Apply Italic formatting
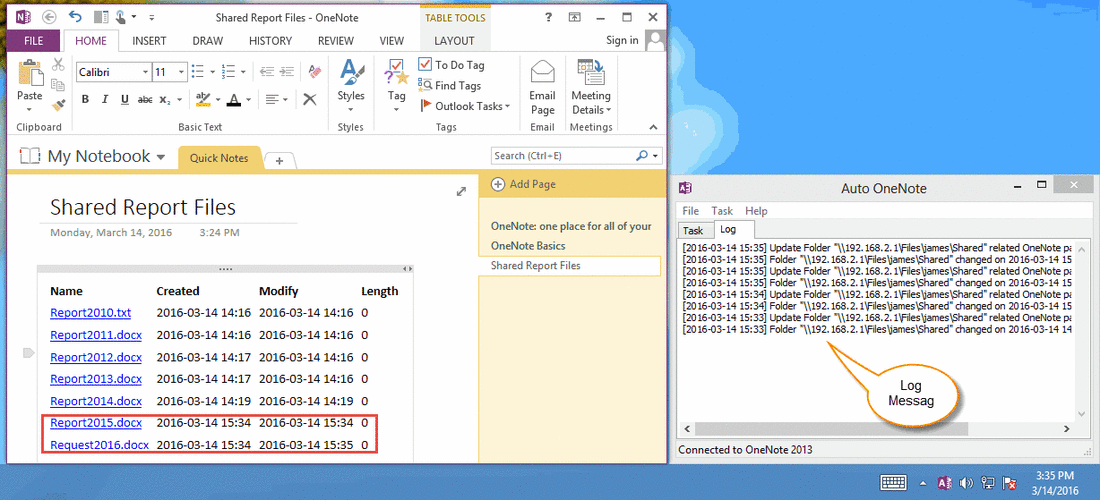 pos(105,100)
